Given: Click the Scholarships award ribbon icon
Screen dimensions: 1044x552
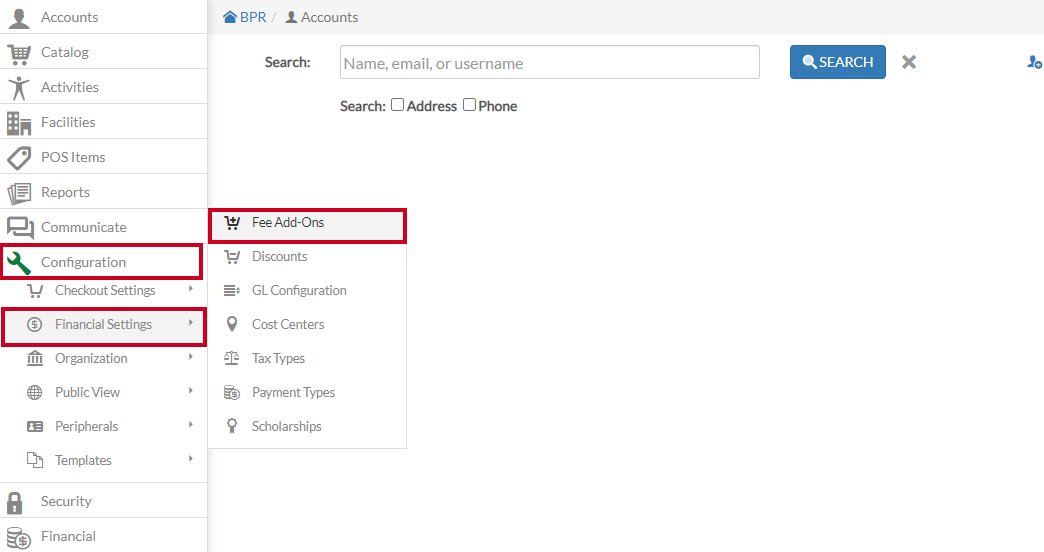Looking at the screenshot, I should pyautogui.click(x=232, y=426).
